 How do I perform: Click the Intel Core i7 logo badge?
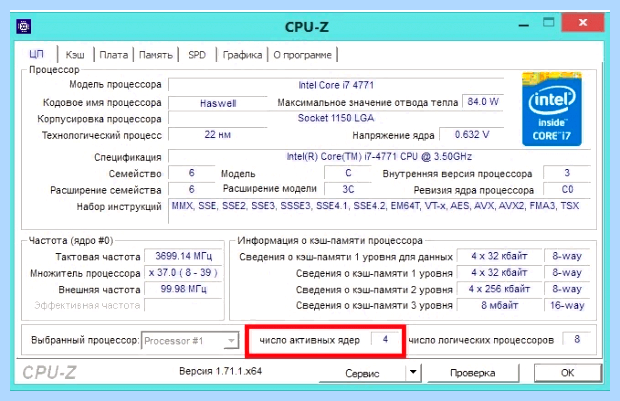552,109
